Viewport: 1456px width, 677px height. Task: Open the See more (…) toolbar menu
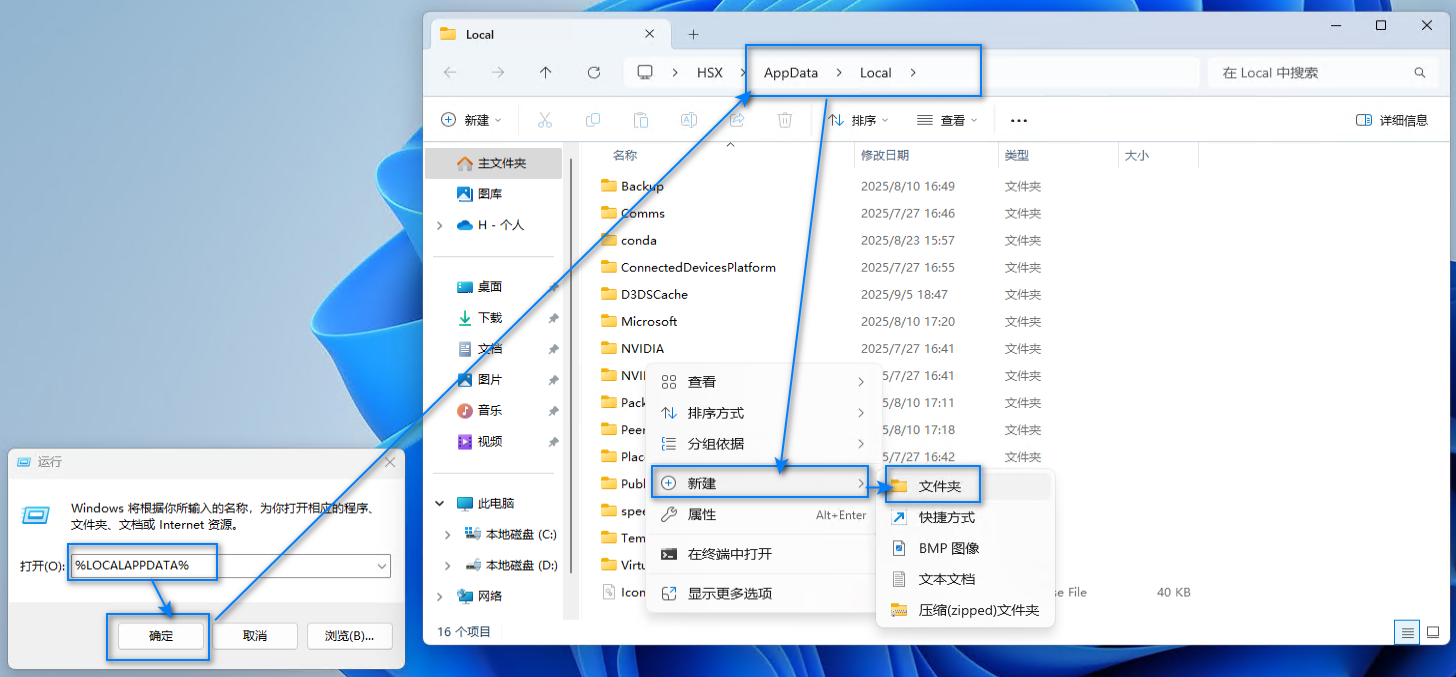pyautogui.click(x=1018, y=120)
